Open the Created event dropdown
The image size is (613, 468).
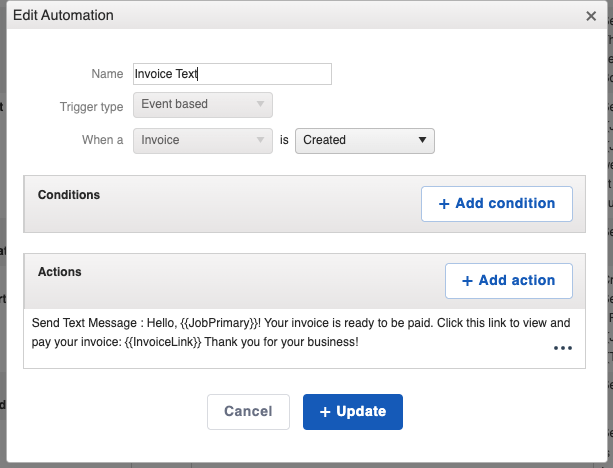pos(364,141)
